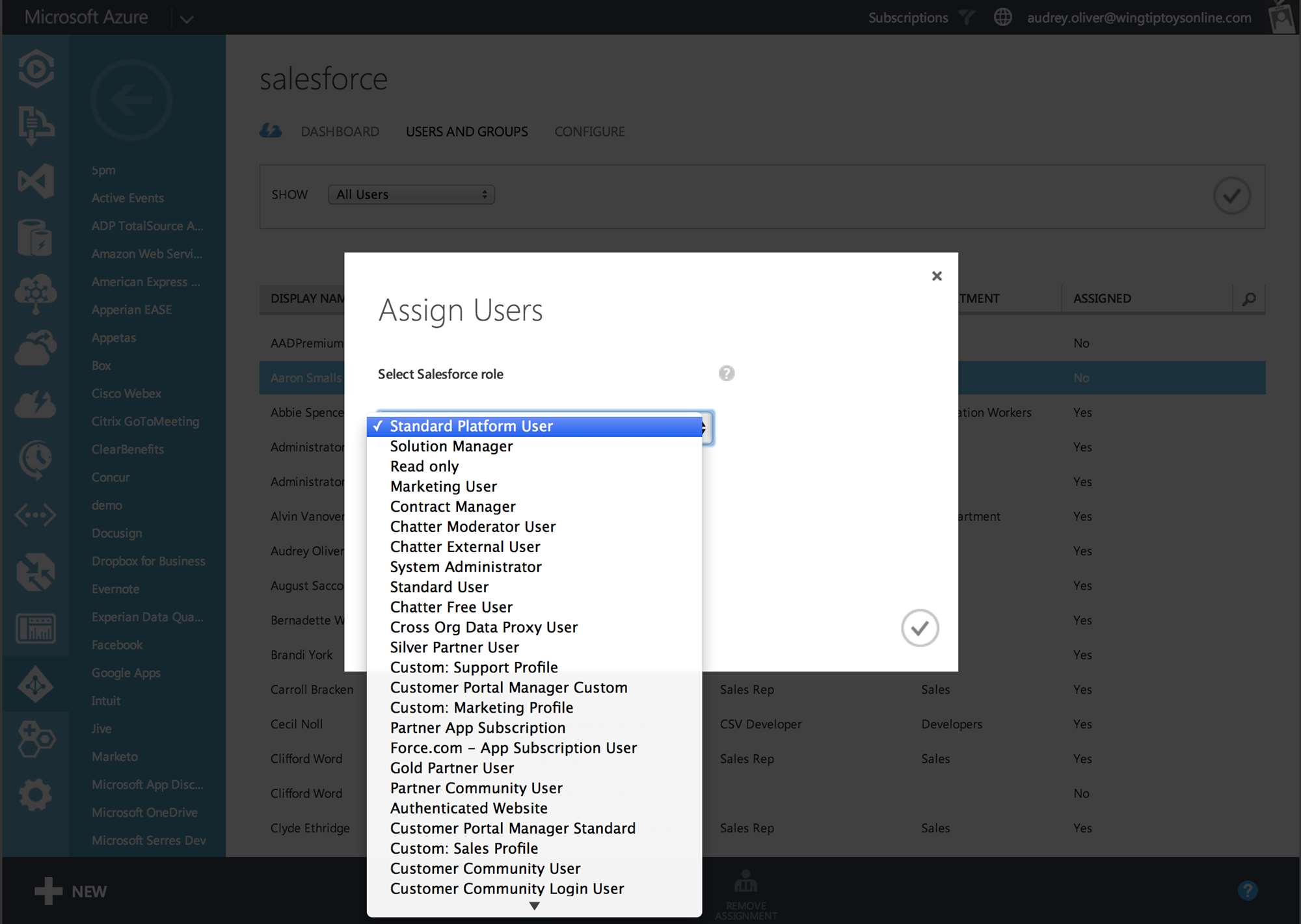This screenshot has height=924, width=1301.
Task: Select Customer Portal Manager Standard
Action: [534, 829]
